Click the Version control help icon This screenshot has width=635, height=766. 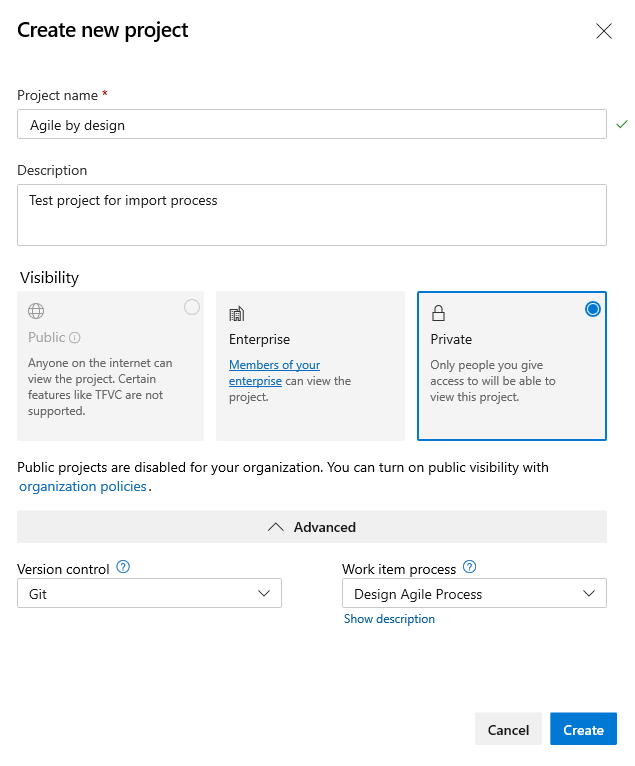coord(123,568)
